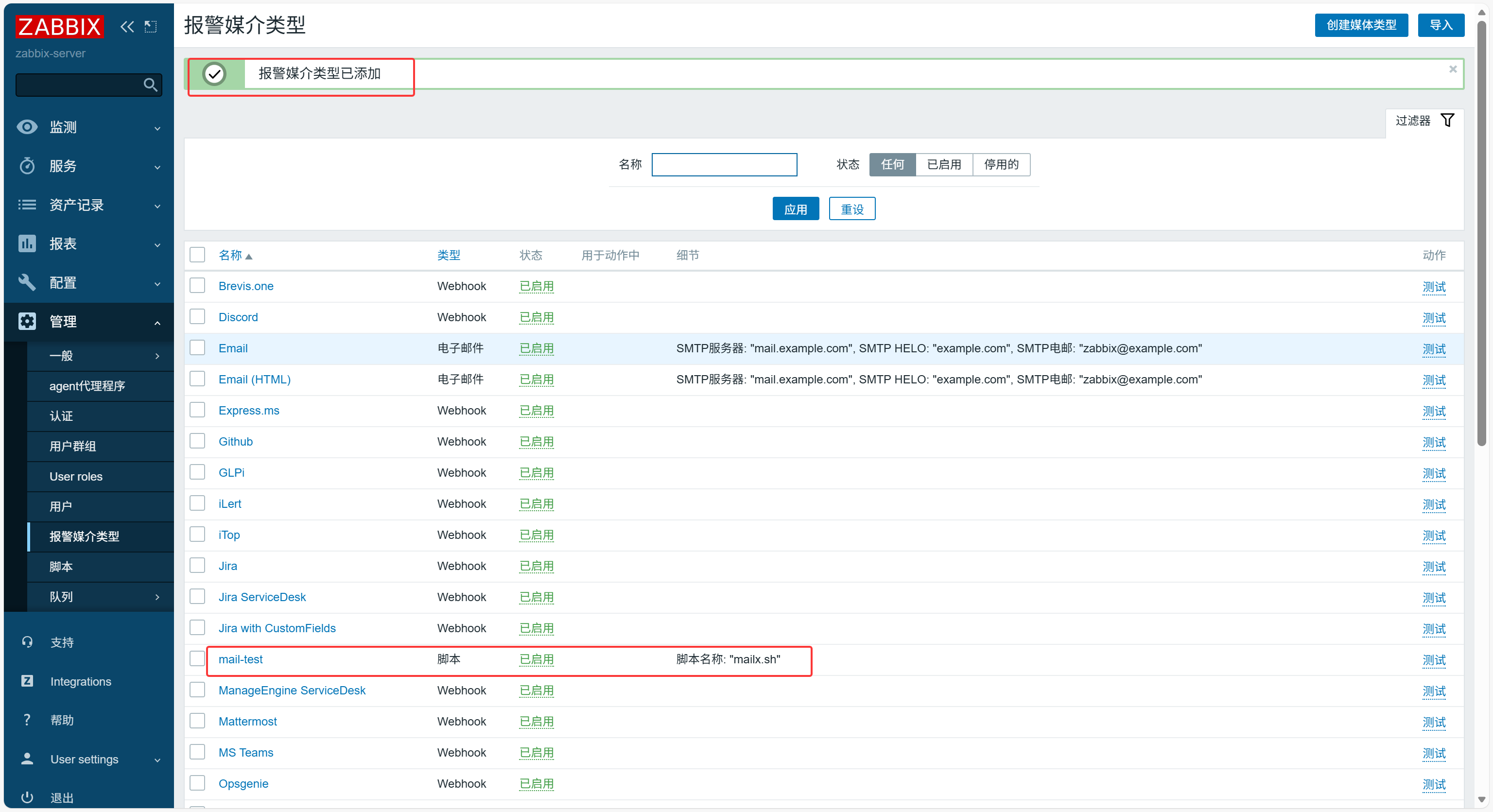Click the 帮助 question mark icon
Viewport: 1493px width, 812px height.
pos(27,720)
